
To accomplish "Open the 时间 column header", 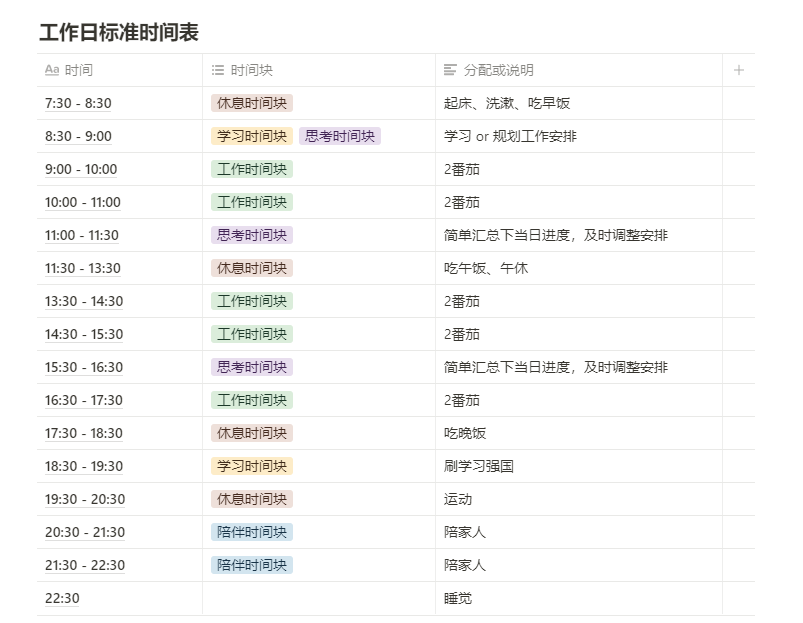I will coord(119,70).
